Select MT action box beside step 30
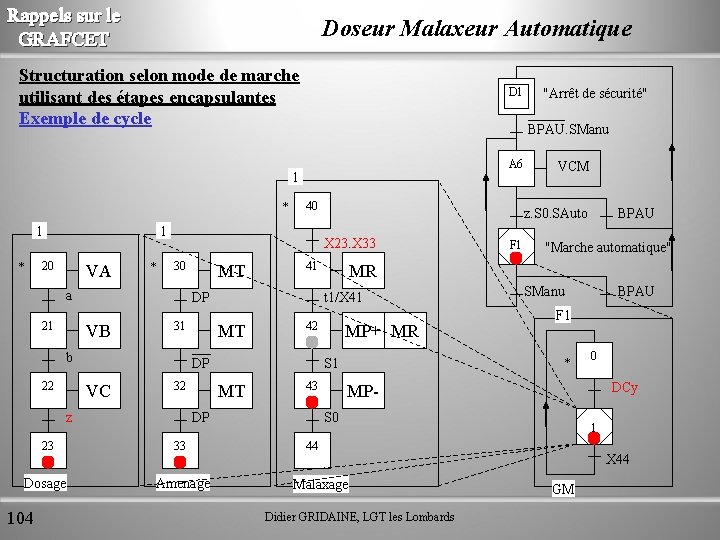The height and width of the screenshot is (540, 720). [231, 270]
